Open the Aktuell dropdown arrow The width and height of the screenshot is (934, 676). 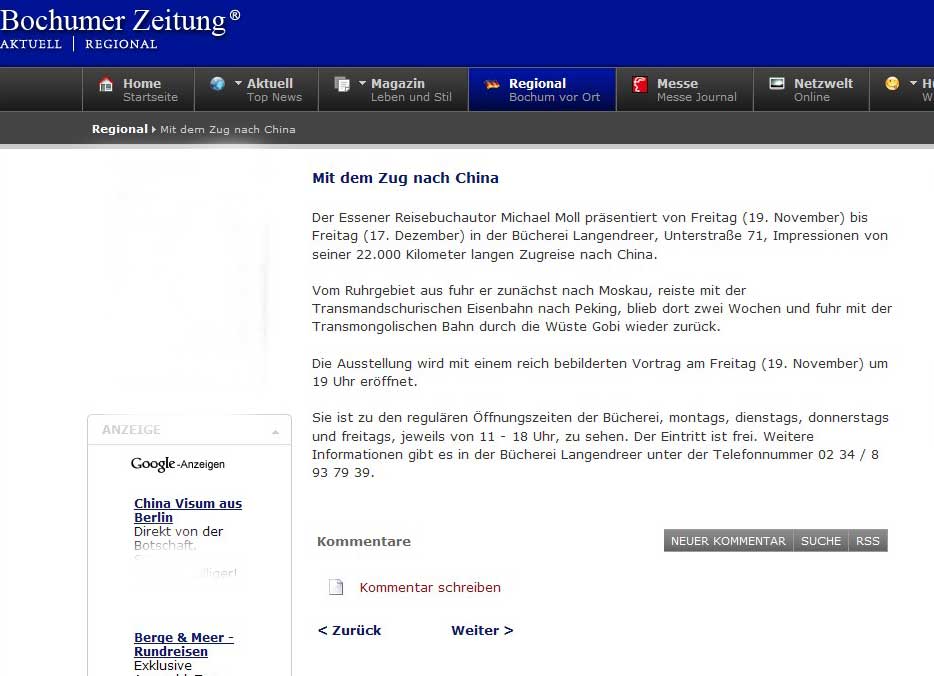(x=238, y=84)
